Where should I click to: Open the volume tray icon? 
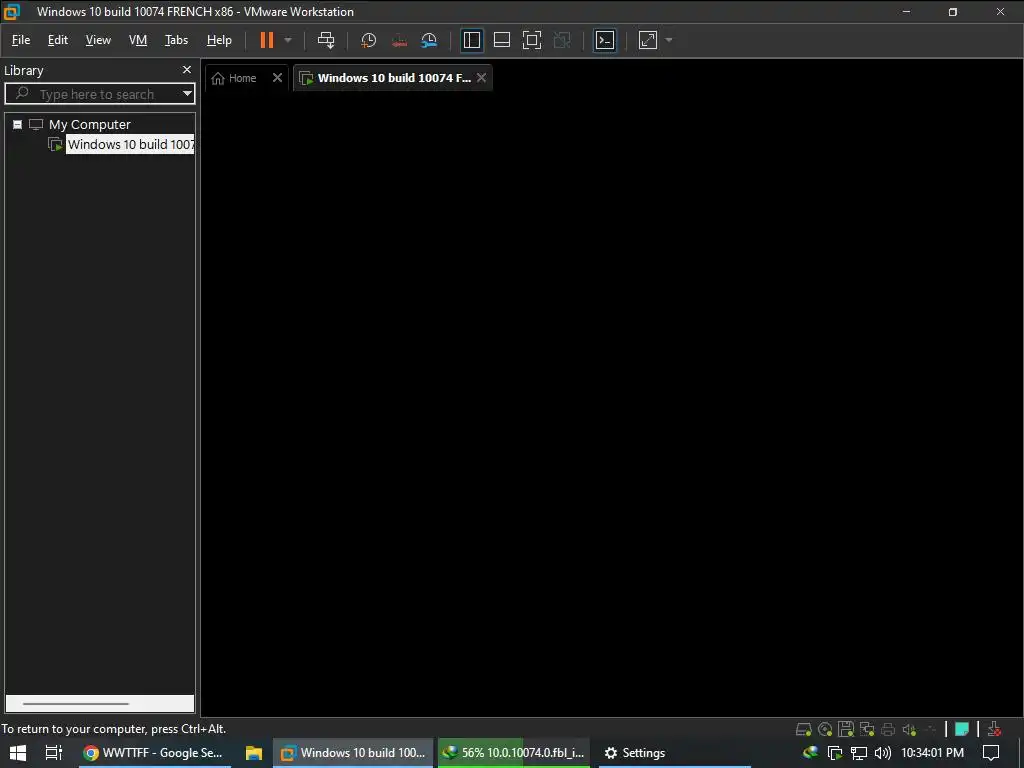click(882, 753)
